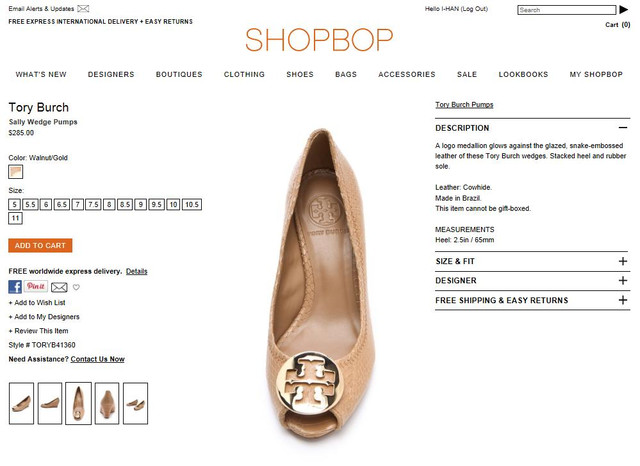Click the SHOPBOP logo

[319, 40]
